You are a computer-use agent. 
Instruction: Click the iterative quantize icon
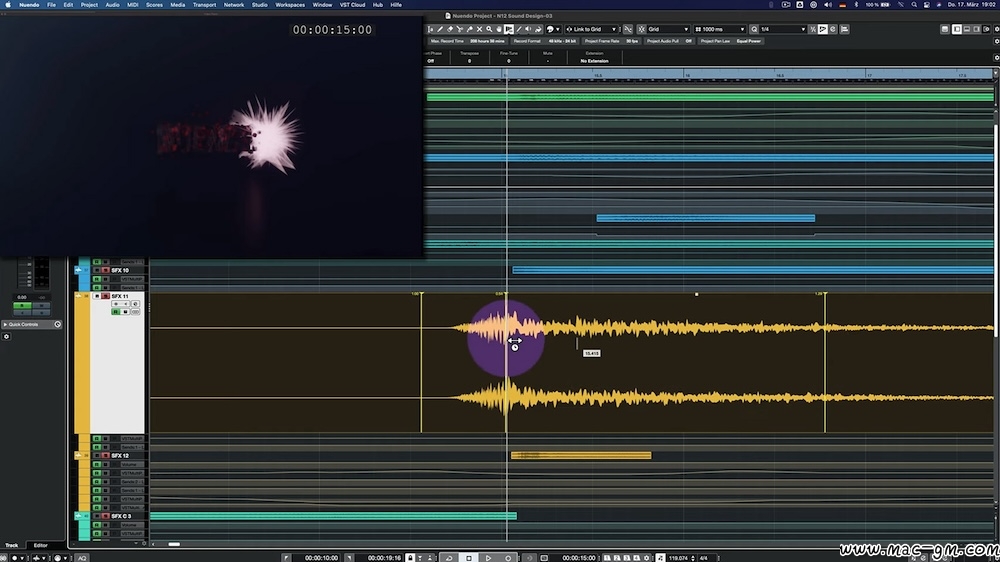pos(812,29)
